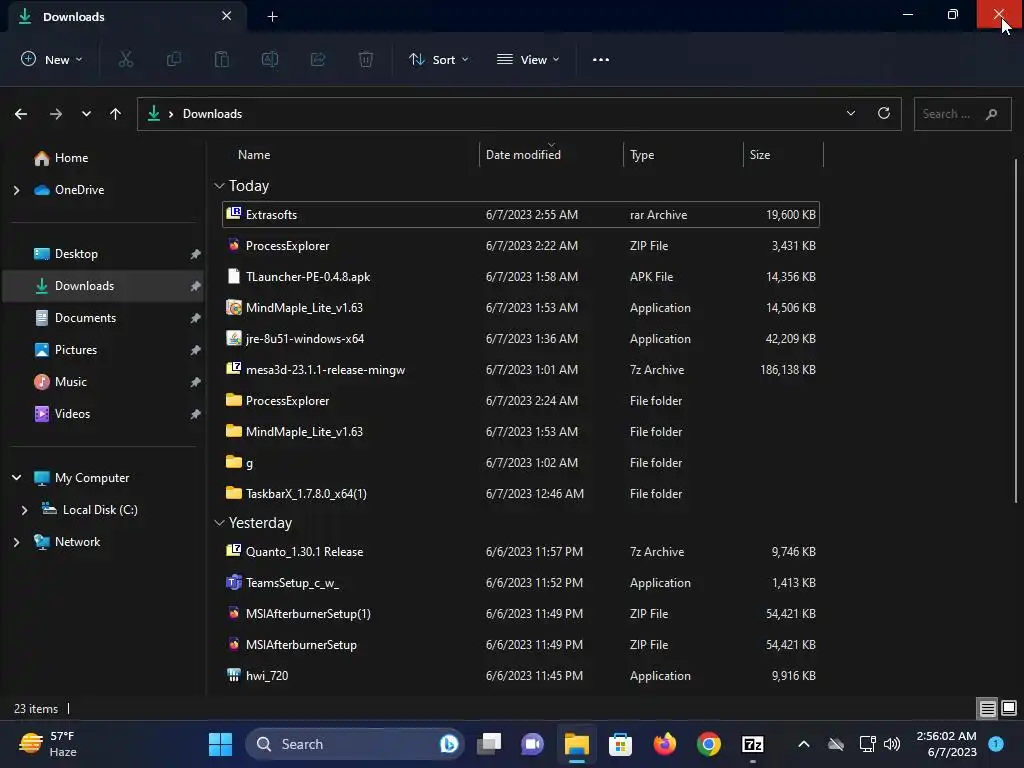The height and width of the screenshot is (768, 1024).
Task: Show hidden system tray icons
Action: tap(804, 744)
